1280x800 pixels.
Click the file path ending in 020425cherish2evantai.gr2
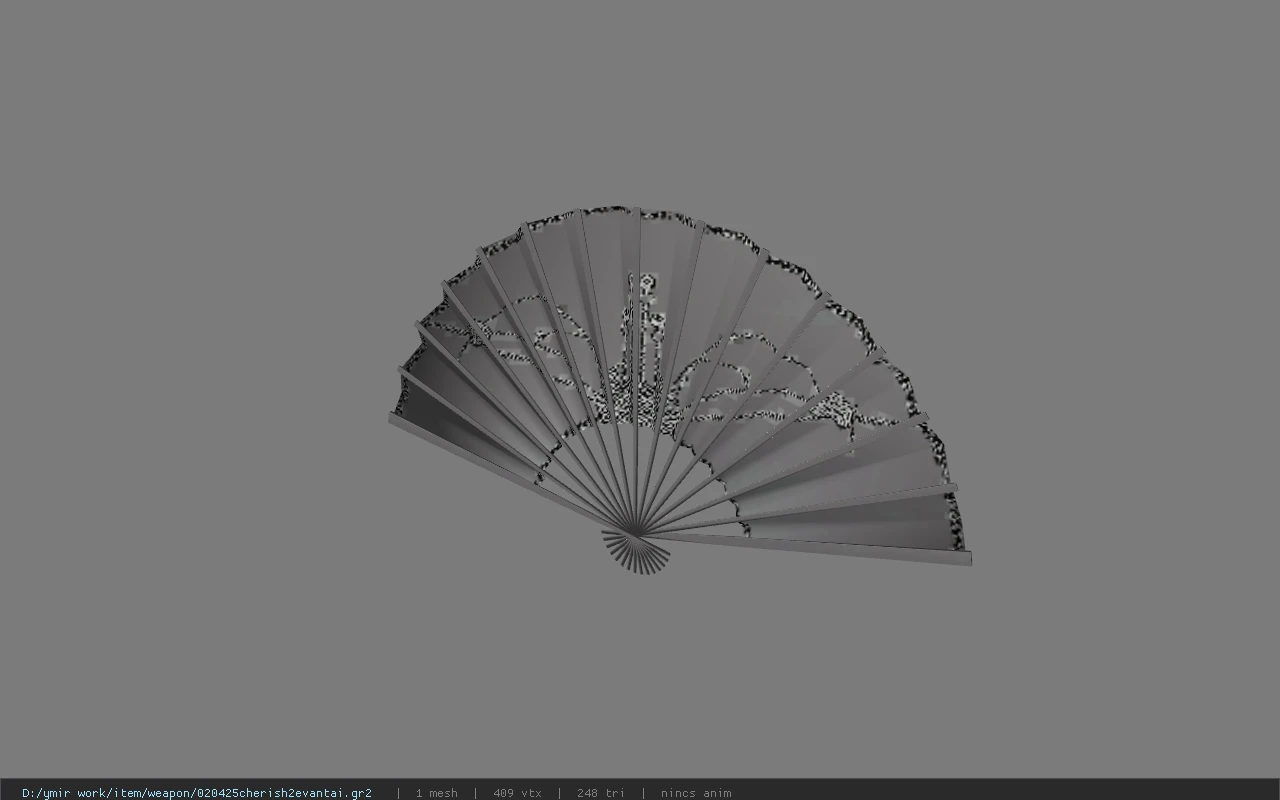coord(197,793)
